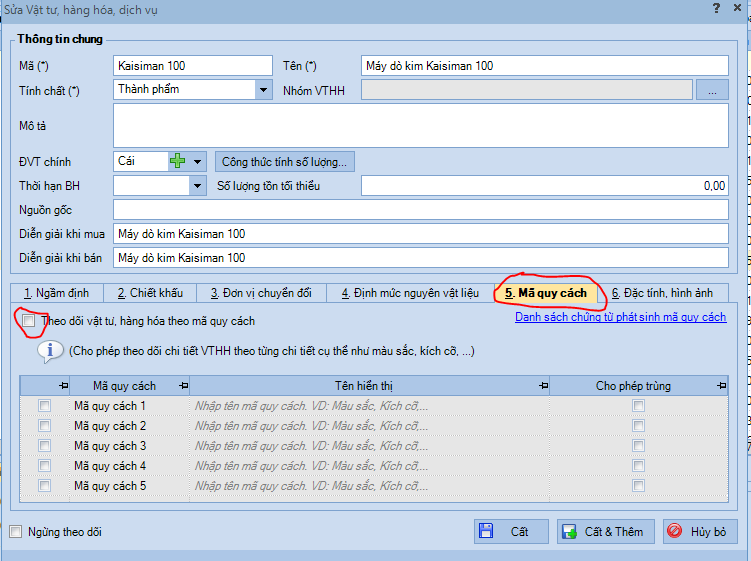The width and height of the screenshot is (751, 561).
Task: Open the Thời hạn BH dropdown
Action: click(197, 185)
